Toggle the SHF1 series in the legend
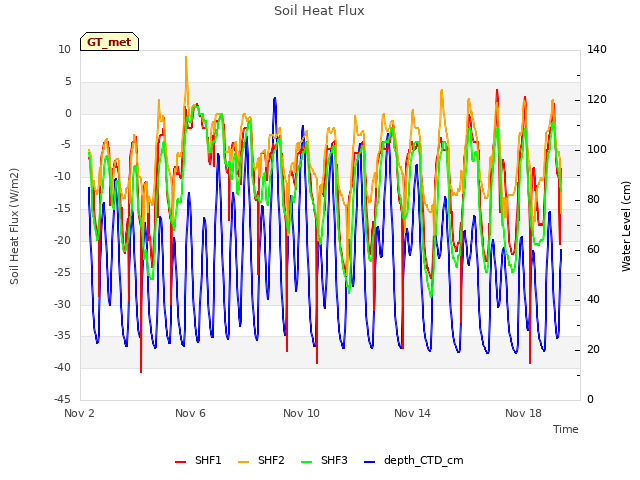The width and height of the screenshot is (640, 480). (x=198, y=460)
